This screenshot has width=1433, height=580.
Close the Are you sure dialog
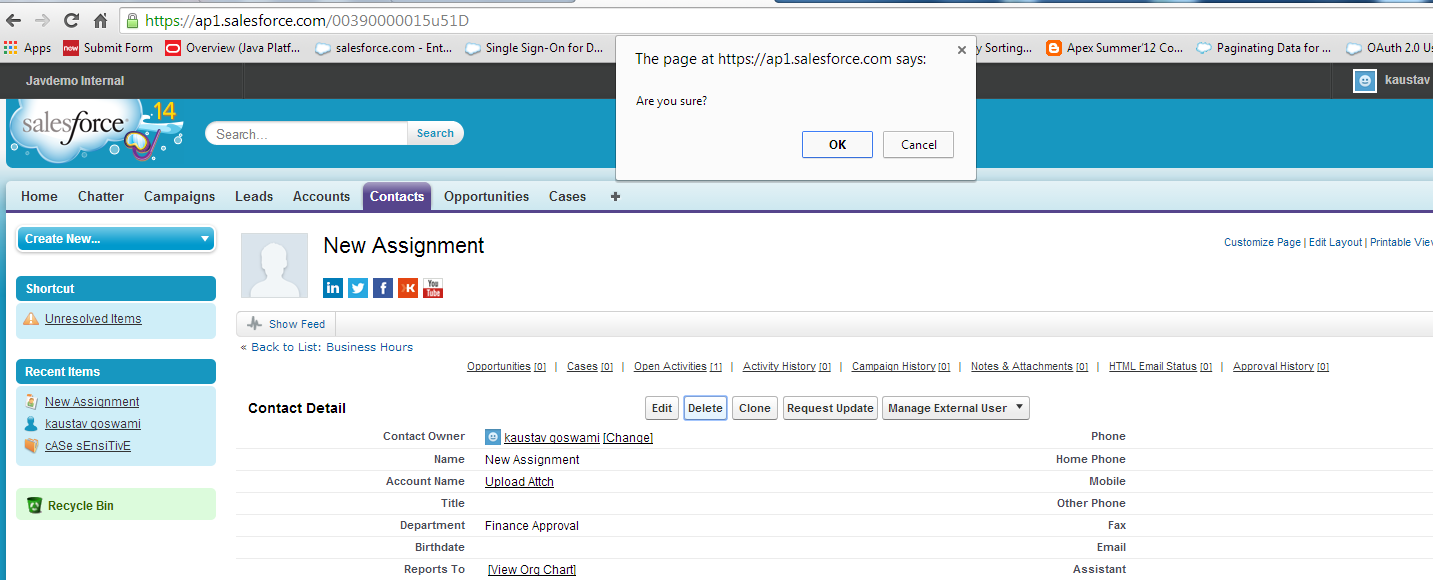coord(962,48)
